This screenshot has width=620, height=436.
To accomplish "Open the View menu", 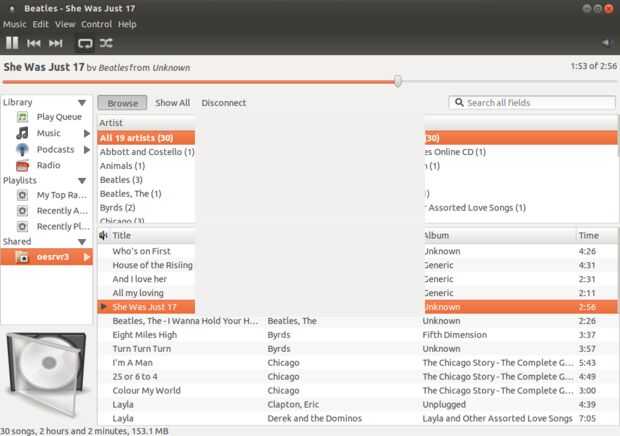I will pyautogui.click(x=65, y=25).
